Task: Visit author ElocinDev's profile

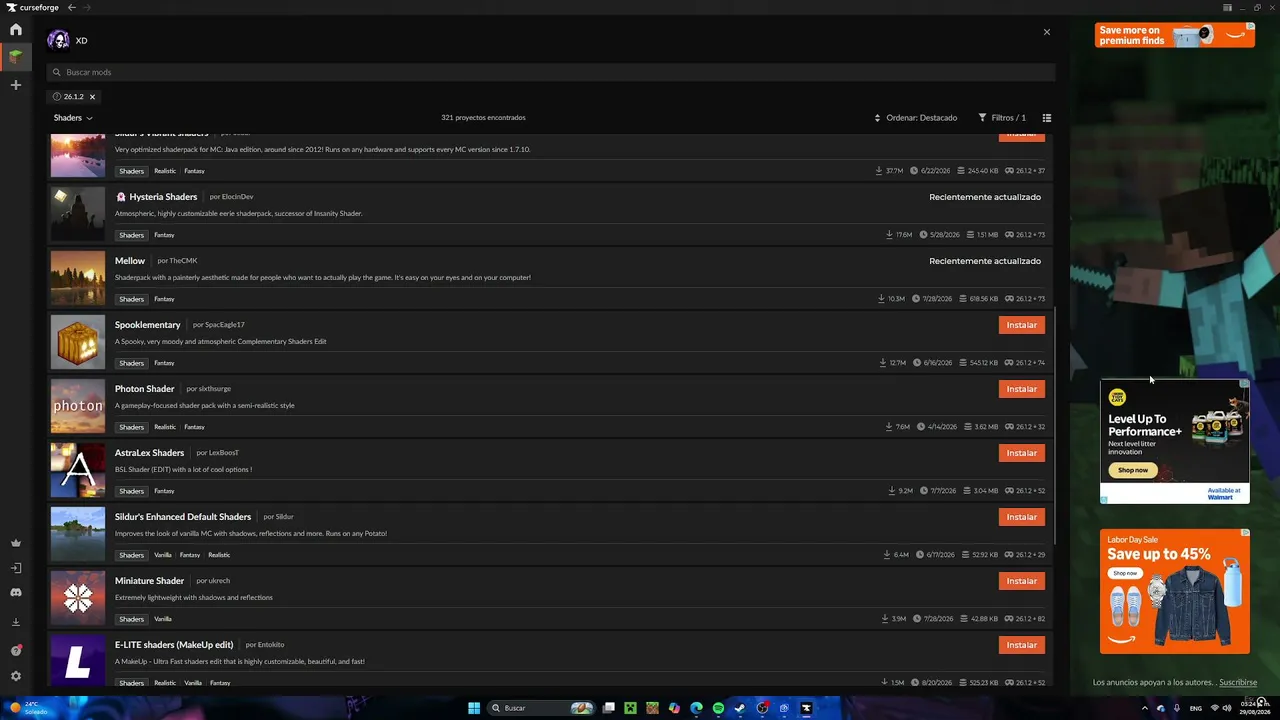Action: click(x=237, y=197)
